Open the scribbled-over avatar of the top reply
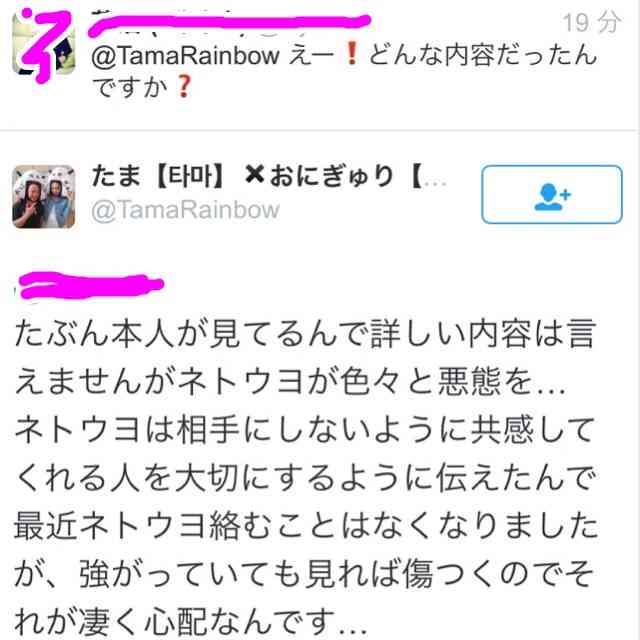 [44, 44]
